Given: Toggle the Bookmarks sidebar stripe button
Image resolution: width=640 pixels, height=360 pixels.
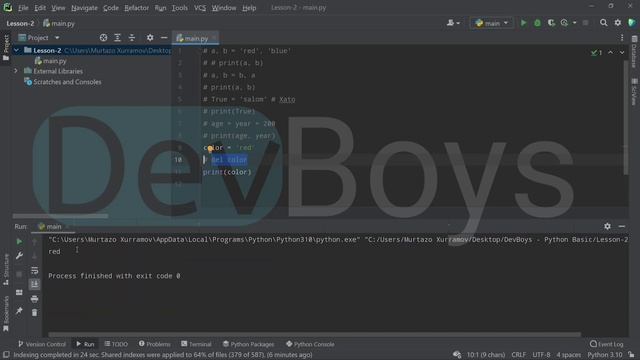Looking at the screenshot, I should (6, 313).
